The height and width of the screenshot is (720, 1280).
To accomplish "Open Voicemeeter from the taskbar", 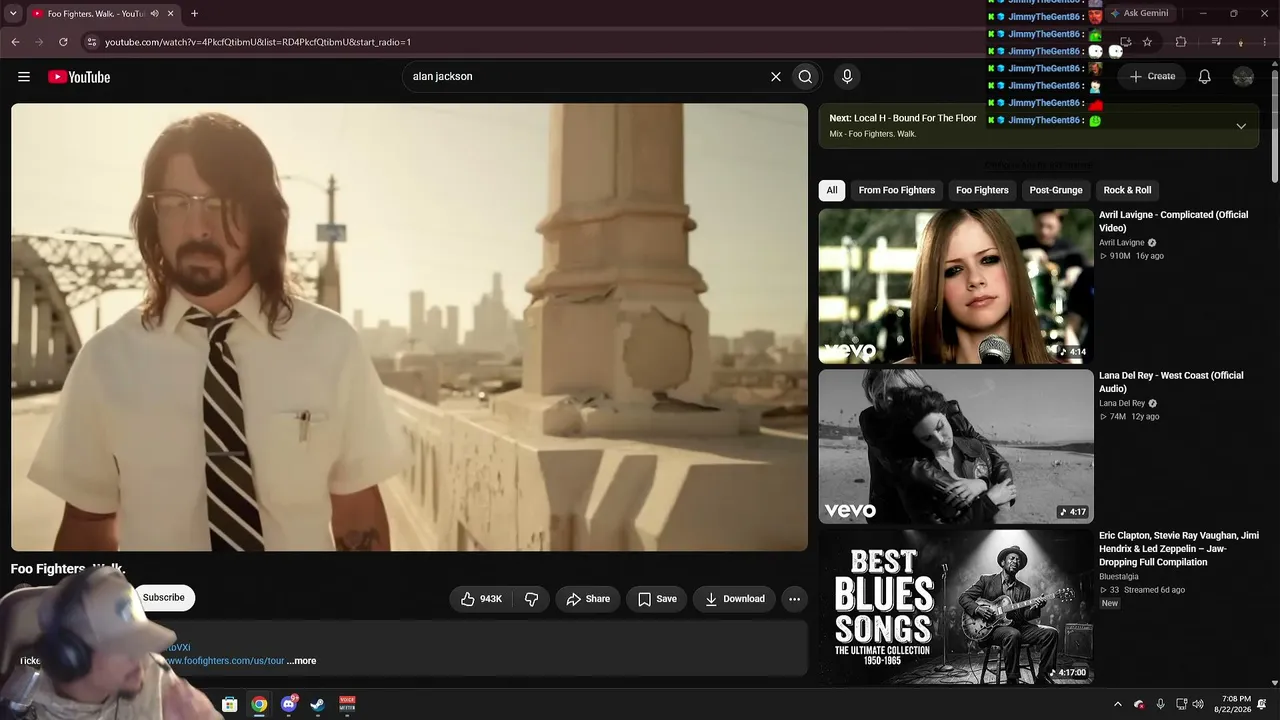I will (x=347, y=705).
